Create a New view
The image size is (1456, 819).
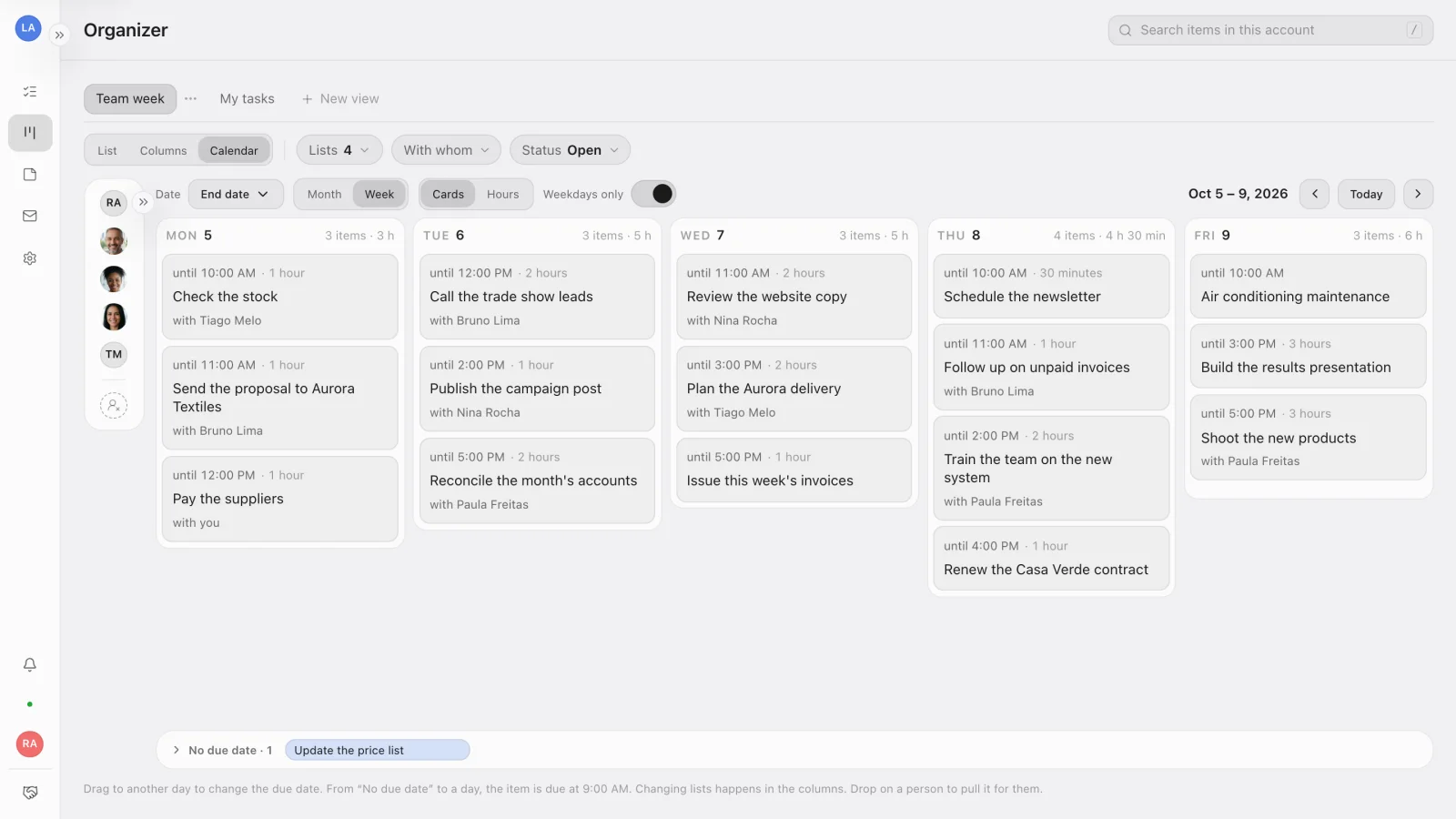[340, 98]
